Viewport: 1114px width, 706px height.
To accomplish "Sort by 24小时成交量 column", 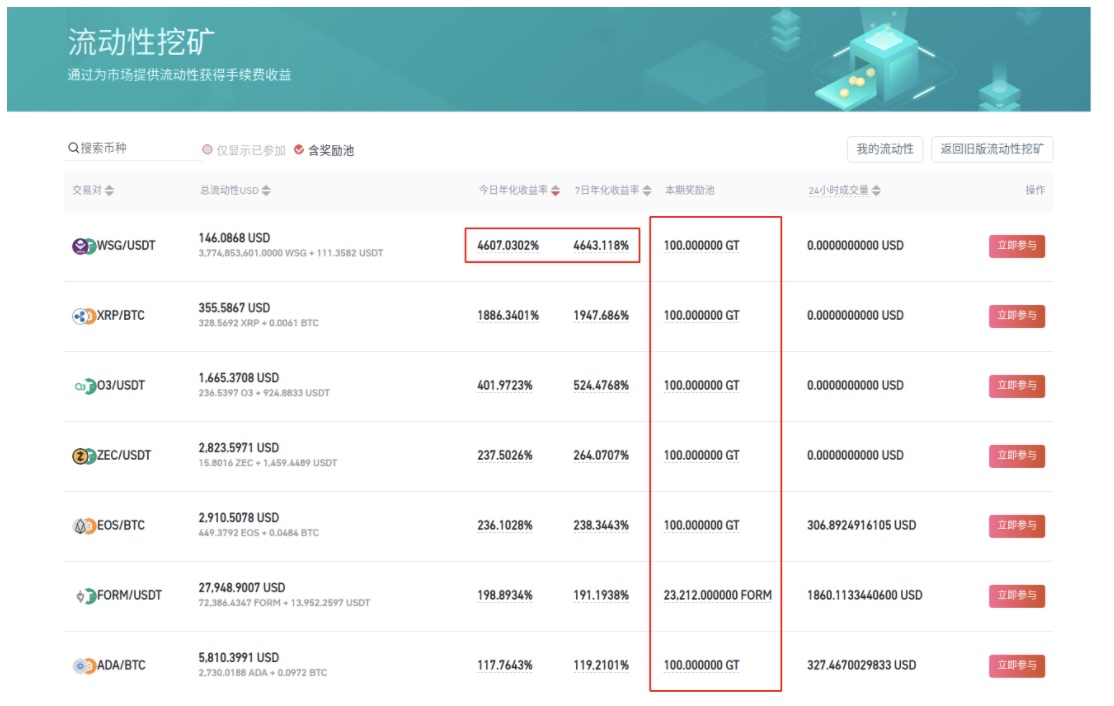I will (x=845, y=190).
